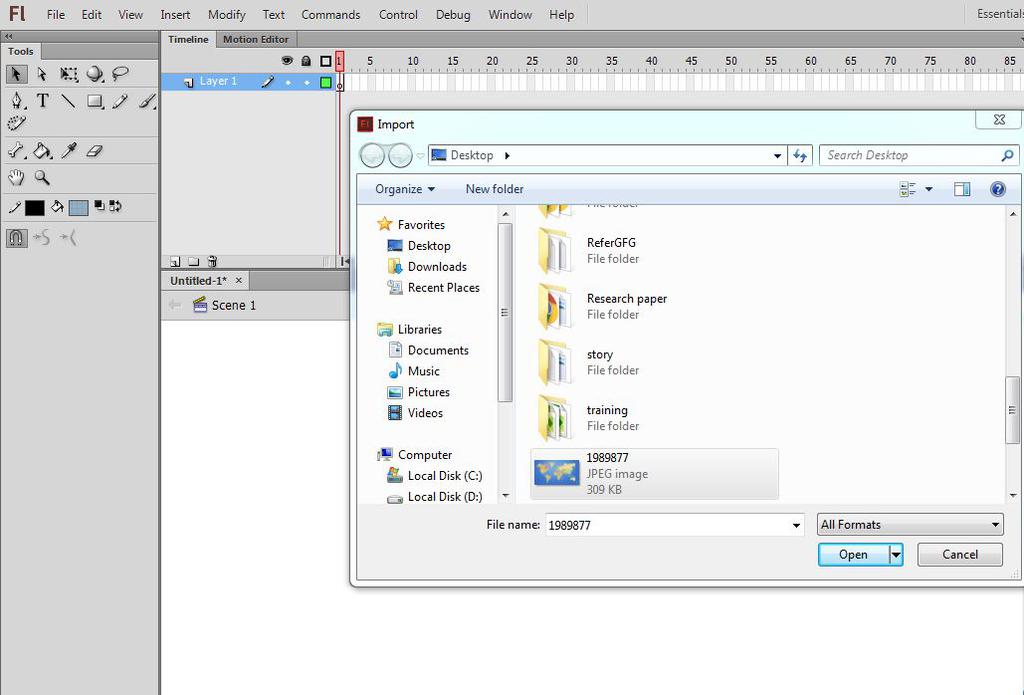Viewport: 1024px width, 695px height.
Task: Pick the Paint Bucket tool
Action: [x=42, y=151]
